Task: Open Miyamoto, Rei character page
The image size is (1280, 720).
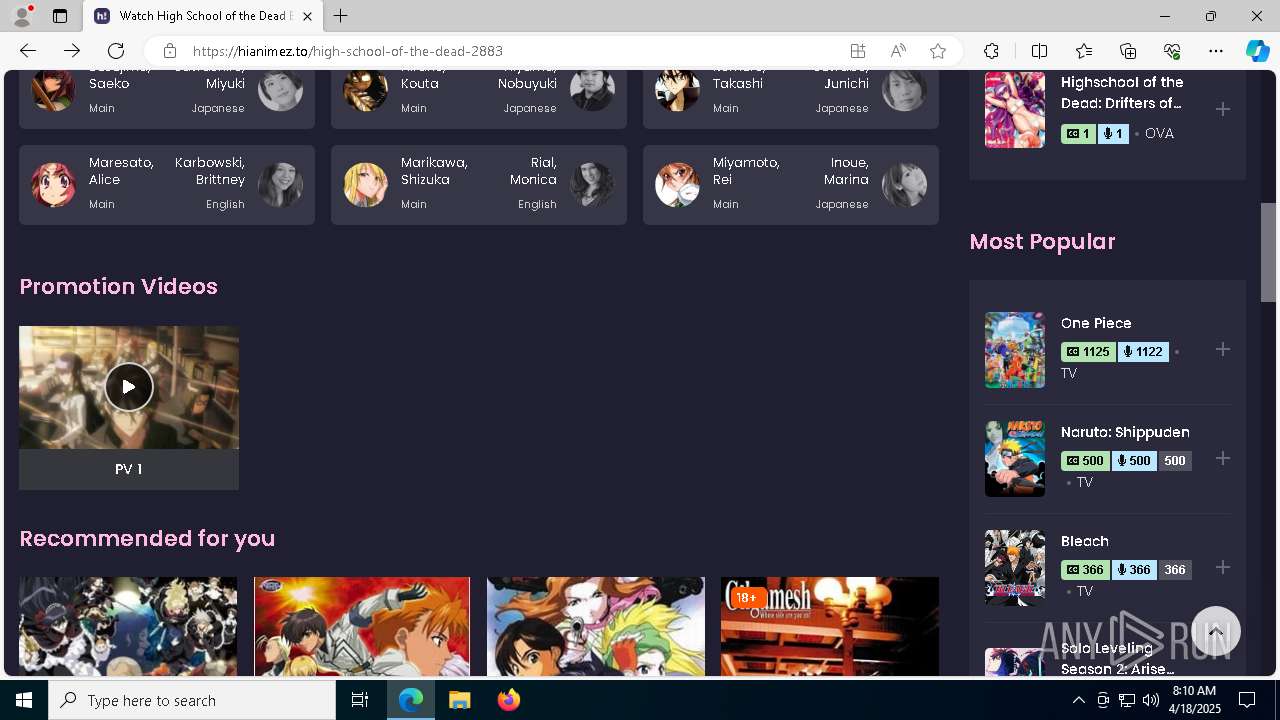Action: pyautogui.click(x=746, y=171)
